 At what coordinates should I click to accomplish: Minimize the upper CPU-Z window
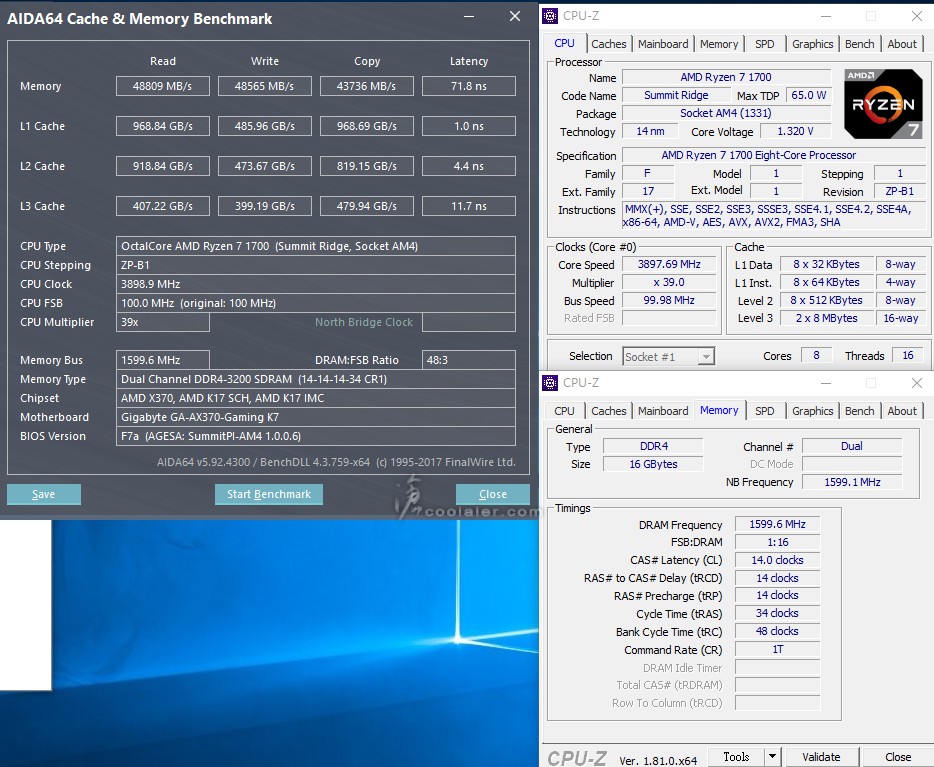pyautogui.click(x=826, y=16)
